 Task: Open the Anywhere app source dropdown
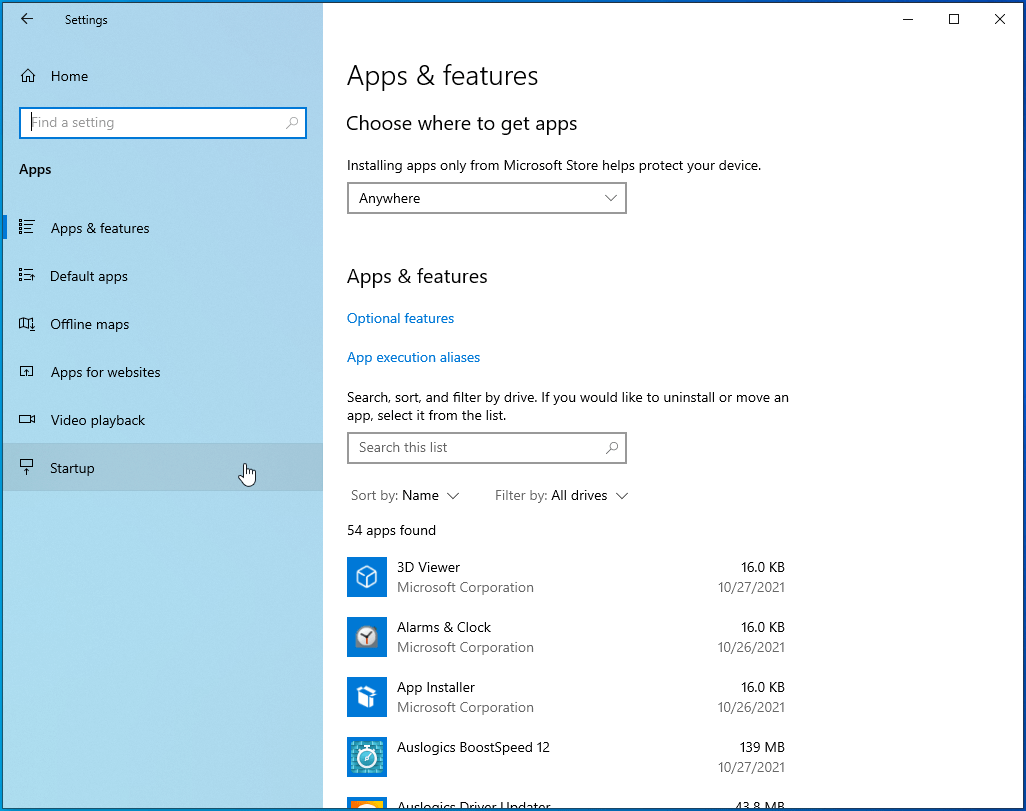tap(487, 198)
